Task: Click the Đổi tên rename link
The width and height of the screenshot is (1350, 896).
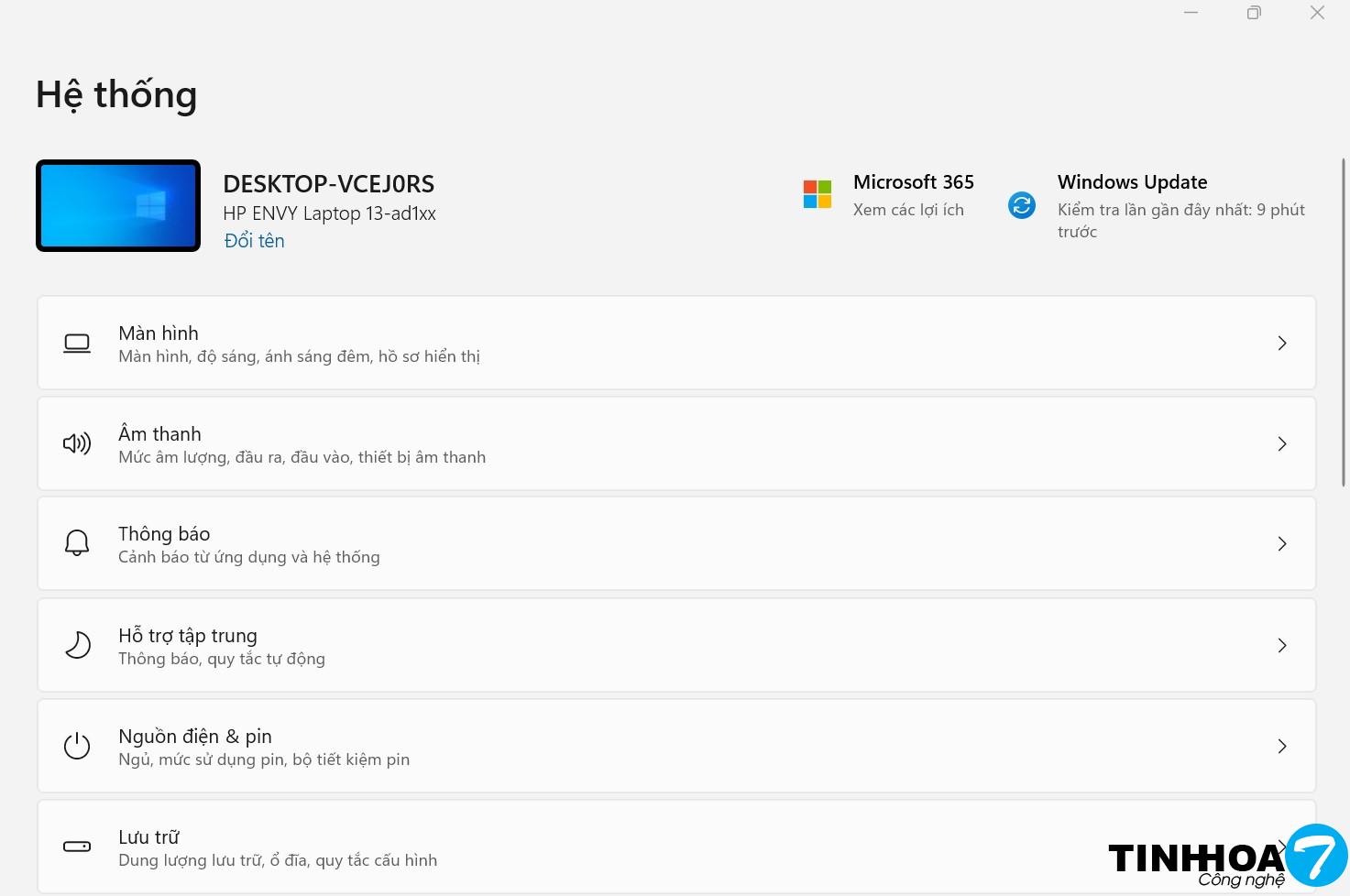Action: (255, 241)
